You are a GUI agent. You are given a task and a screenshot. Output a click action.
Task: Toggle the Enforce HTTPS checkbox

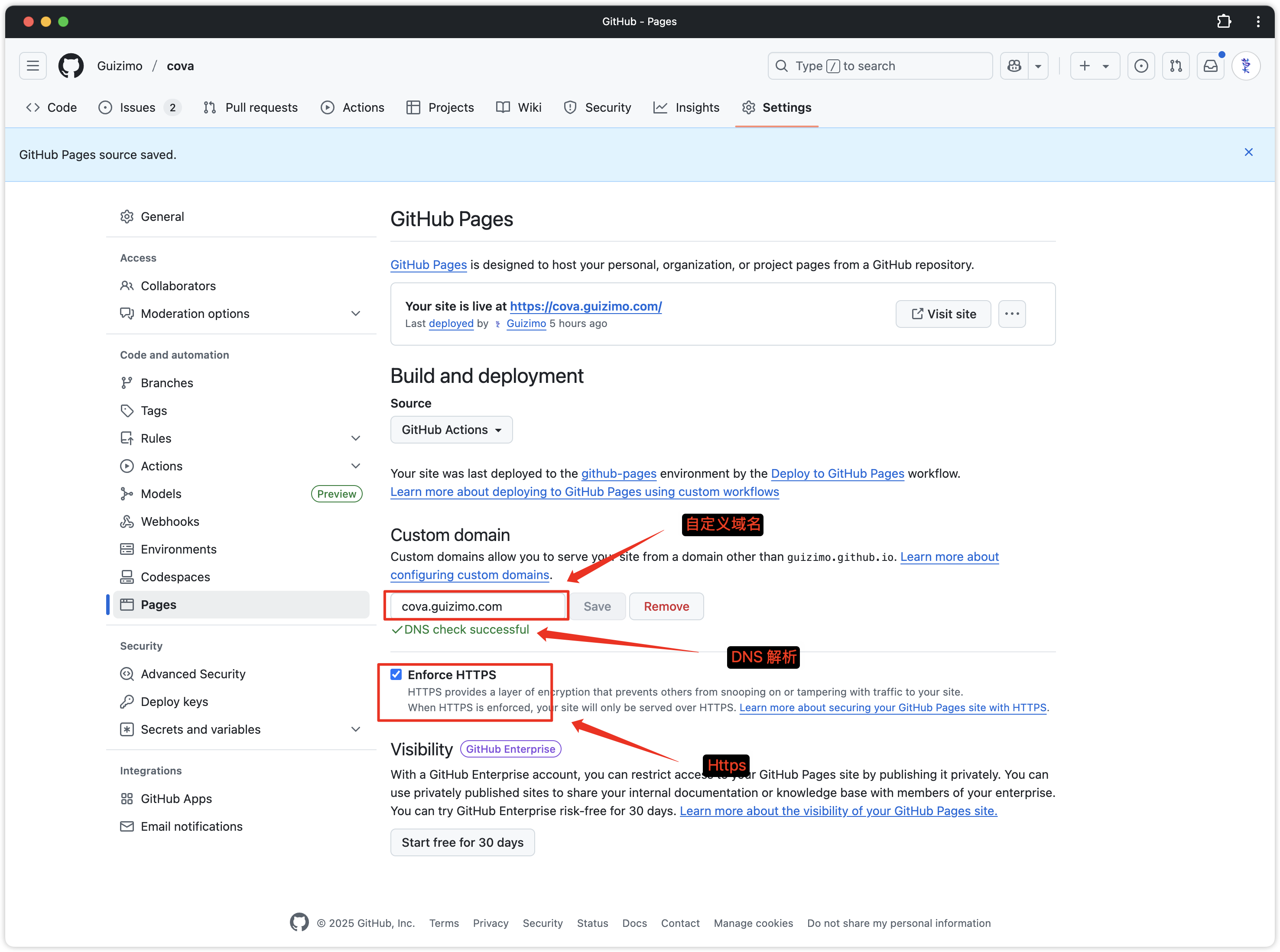396,674
